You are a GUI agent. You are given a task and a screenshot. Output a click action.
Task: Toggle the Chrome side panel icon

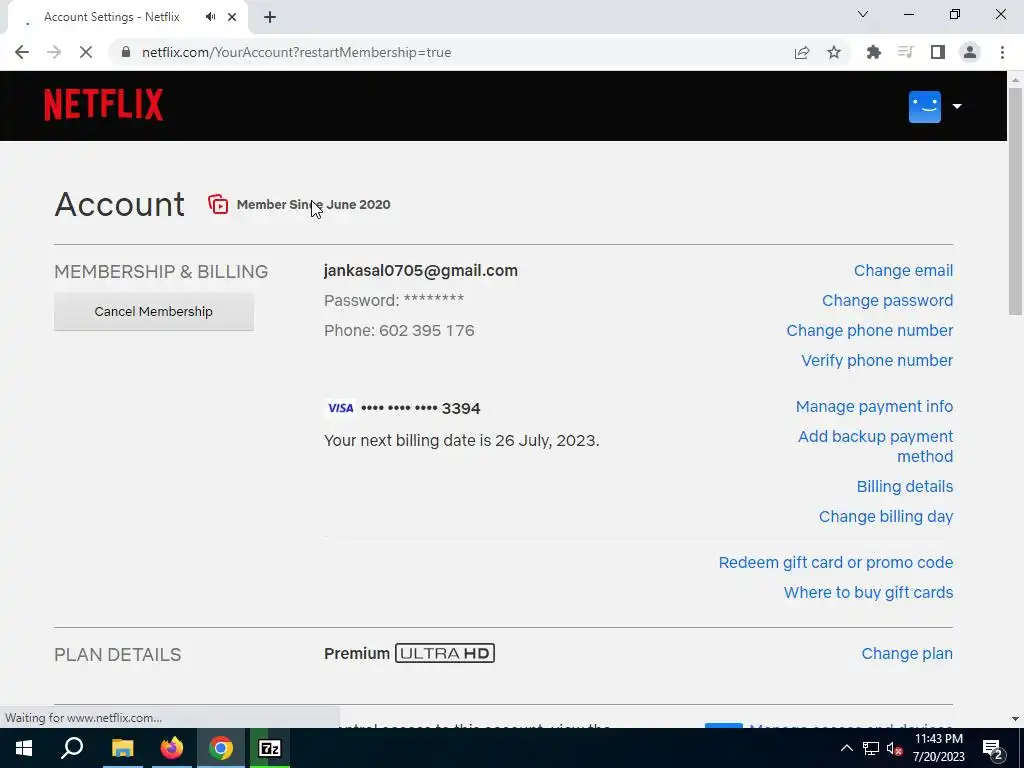[x=938, y=52]
